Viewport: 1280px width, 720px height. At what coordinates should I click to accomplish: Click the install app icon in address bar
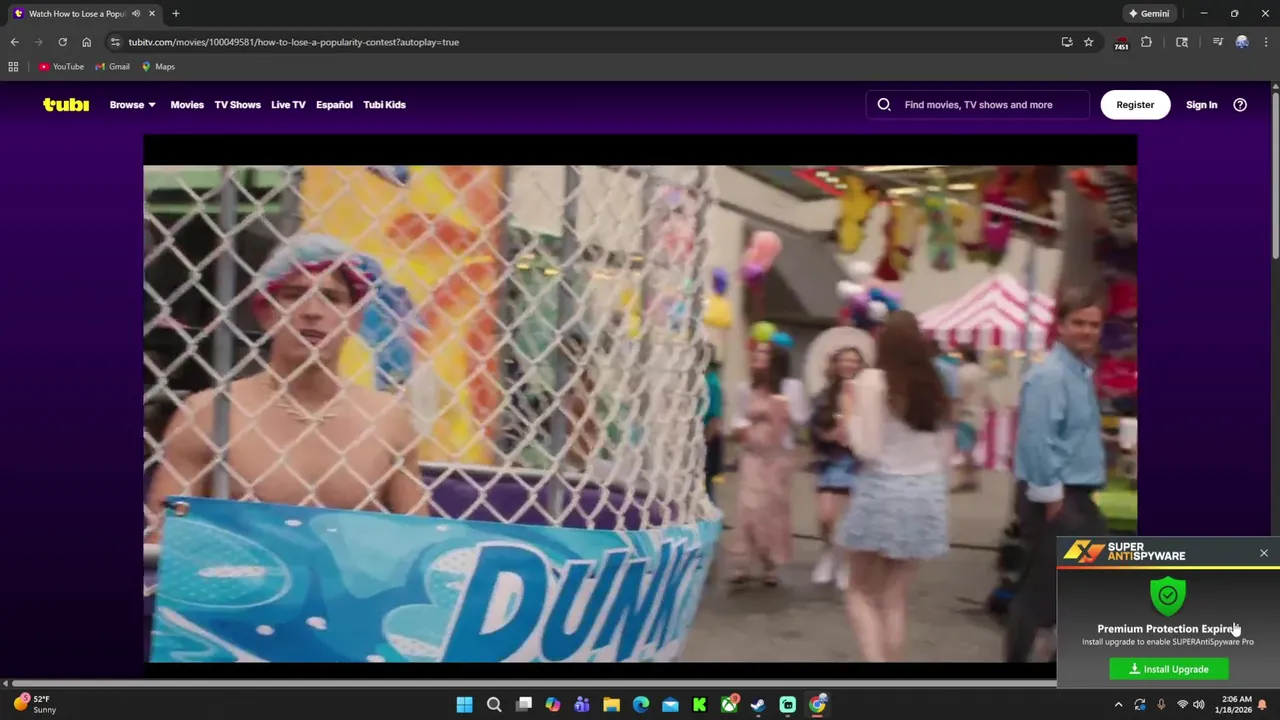point(1067,42)
